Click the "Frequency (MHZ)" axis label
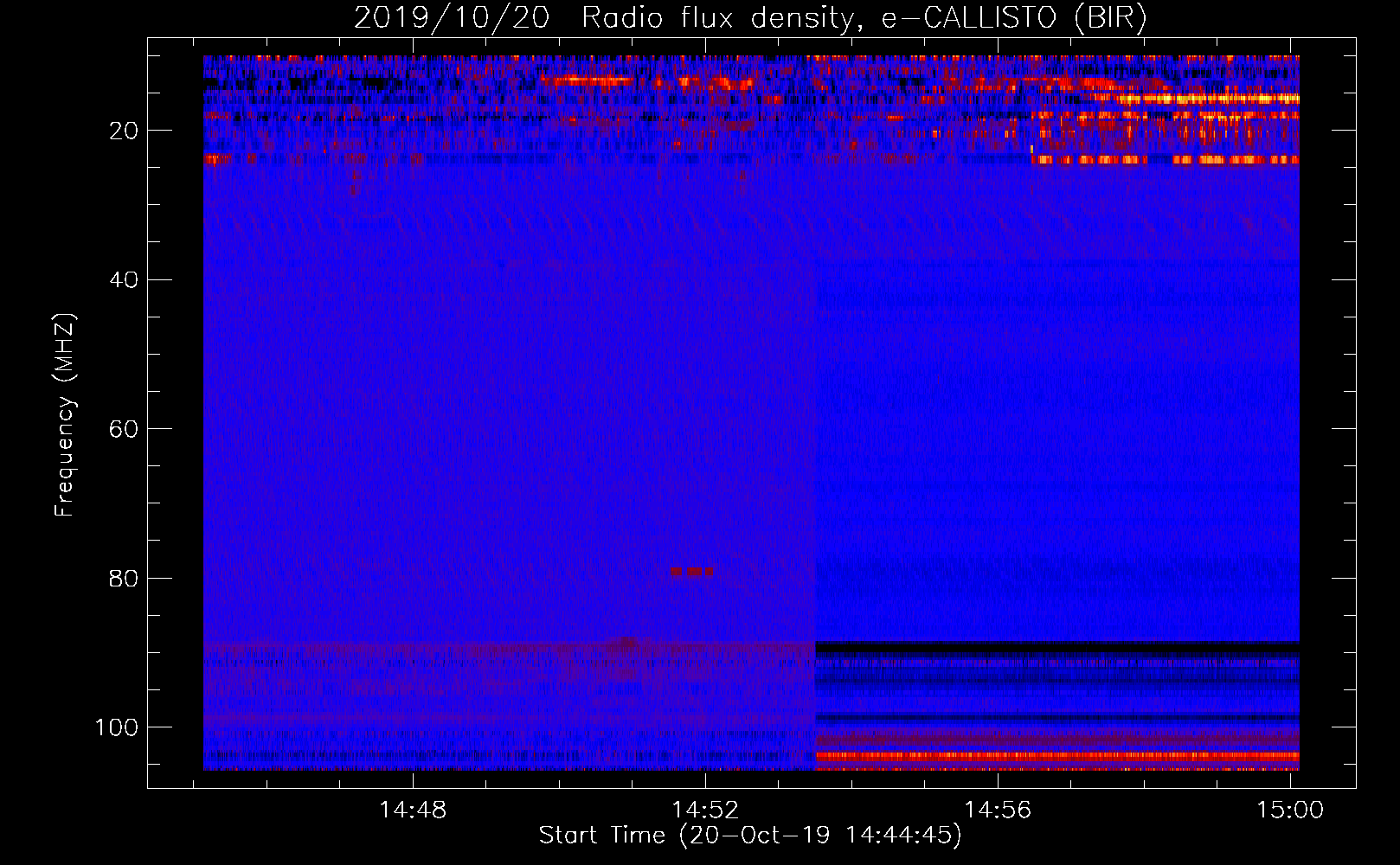The height and width of the screenshot is (865, 1400). click(65, 414)
